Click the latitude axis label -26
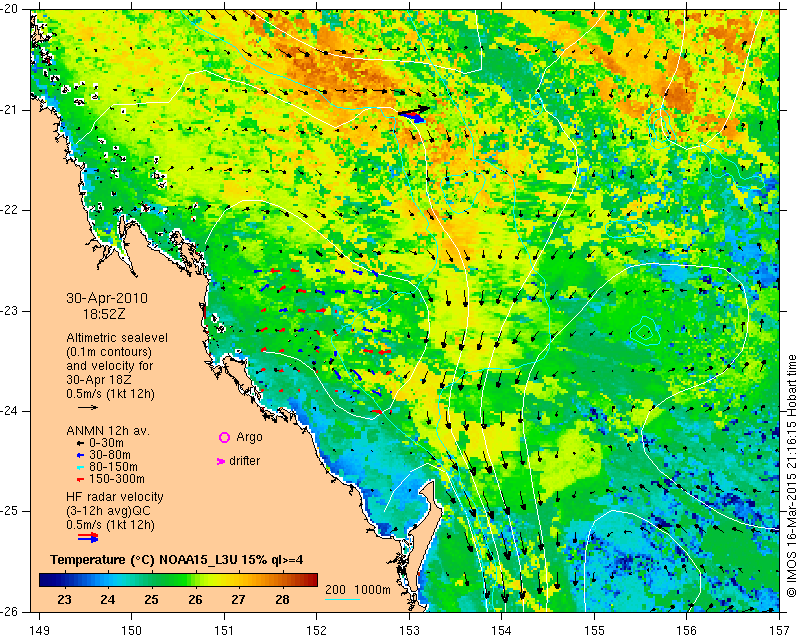The height and width of the screenshot is (640, 800). point(9,611)
